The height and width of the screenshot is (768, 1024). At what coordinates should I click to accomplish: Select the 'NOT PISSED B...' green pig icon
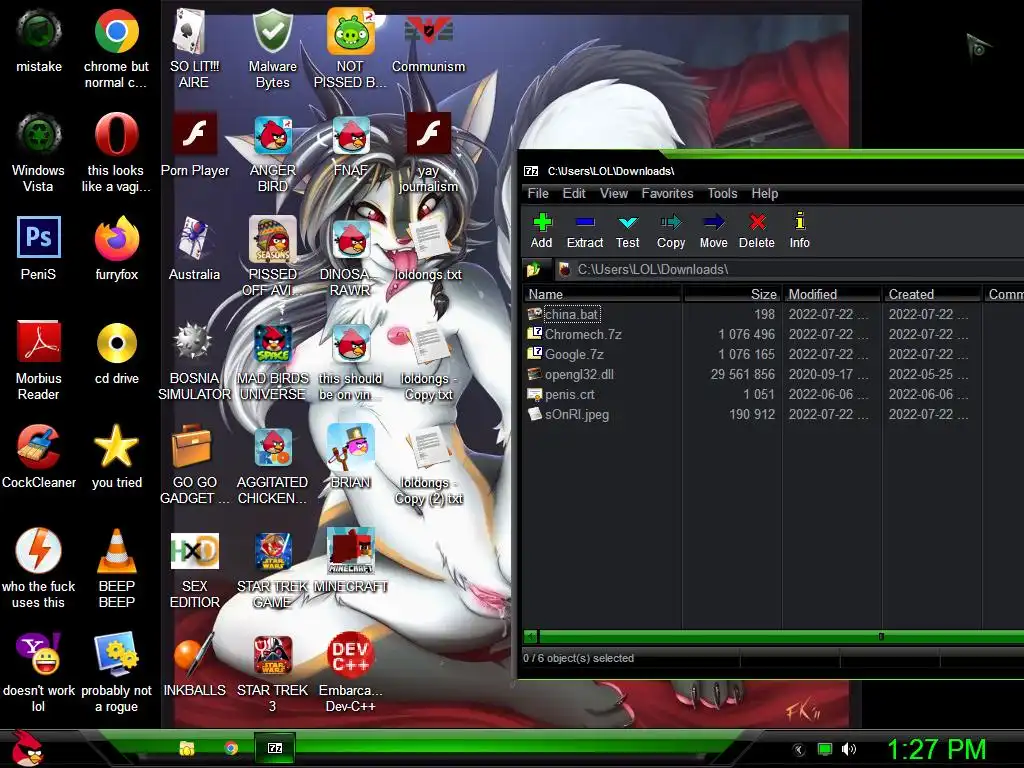point(351,49)
